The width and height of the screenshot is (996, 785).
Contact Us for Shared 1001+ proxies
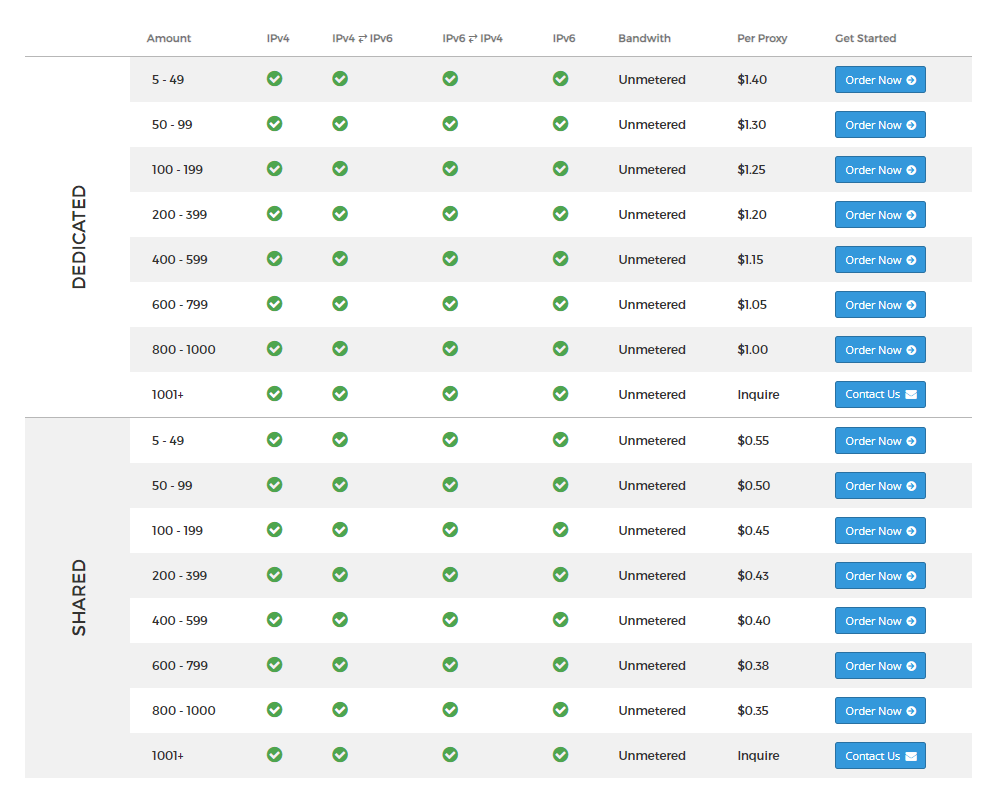tap(880, 755)
